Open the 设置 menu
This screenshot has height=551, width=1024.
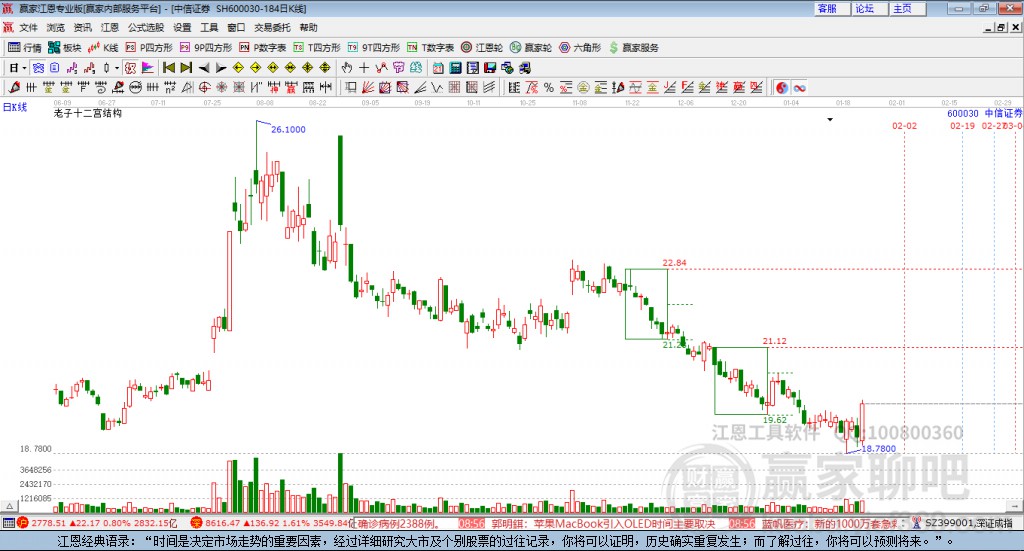coord(182,27)
